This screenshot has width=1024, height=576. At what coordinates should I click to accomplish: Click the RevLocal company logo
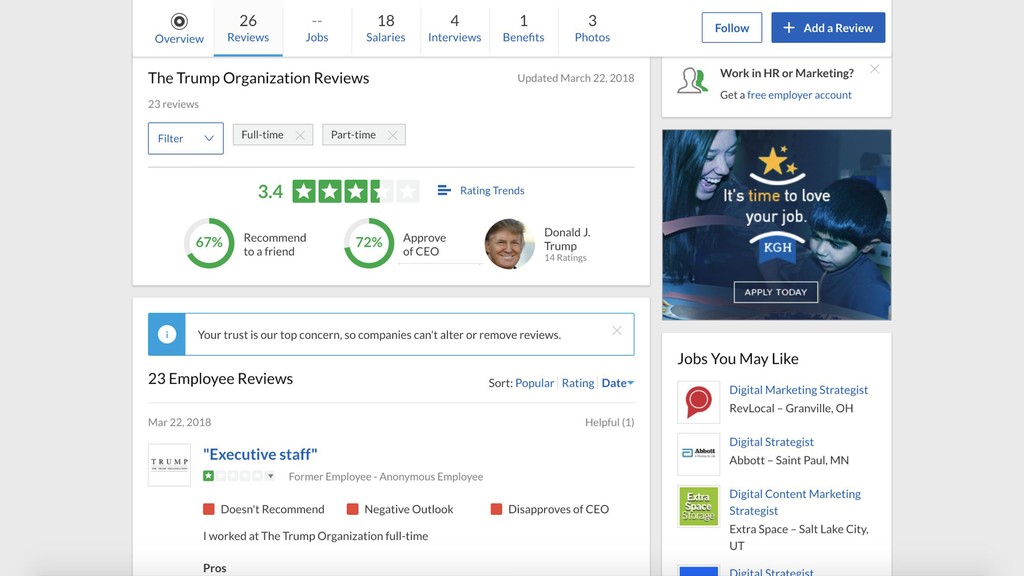[x=698, y=402]
